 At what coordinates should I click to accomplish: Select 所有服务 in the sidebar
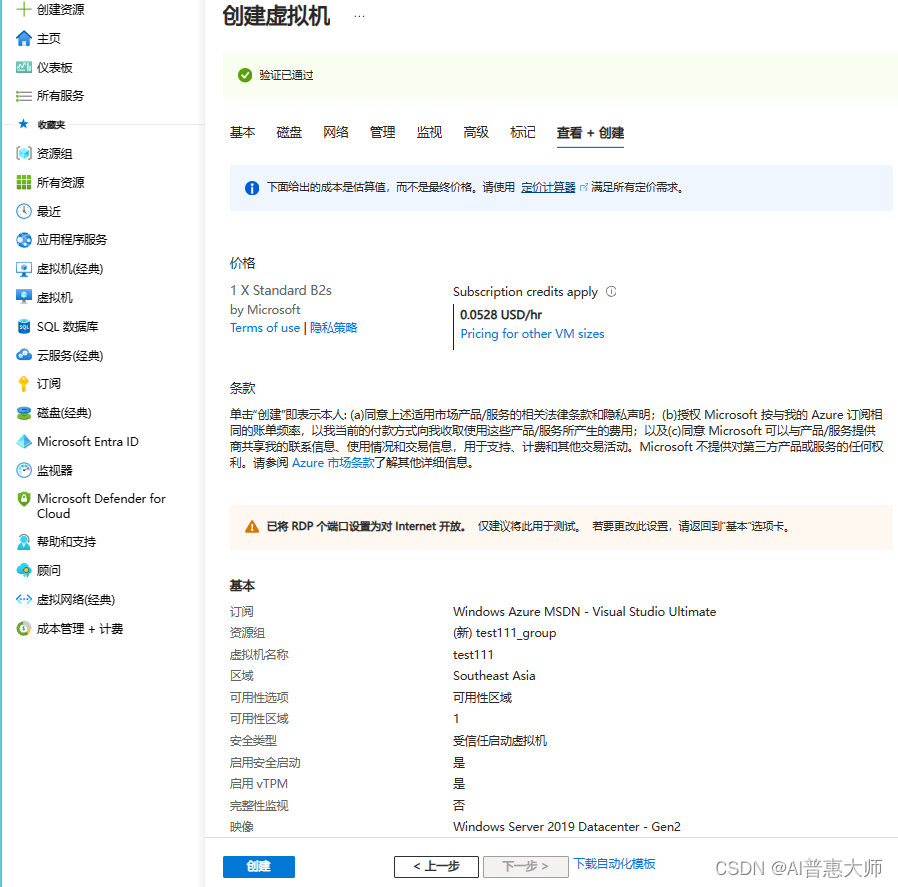click(60, 96)
